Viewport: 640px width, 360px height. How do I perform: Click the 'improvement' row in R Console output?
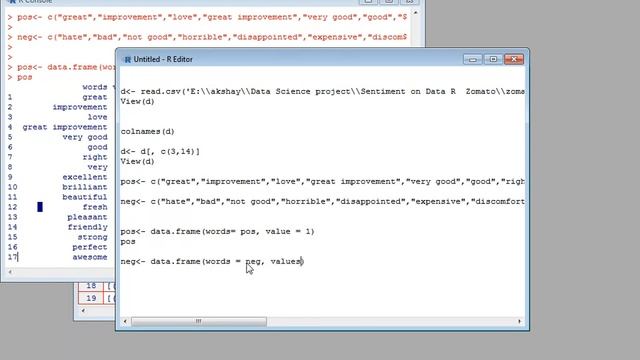pyautogui.click(x=58, y=107)
